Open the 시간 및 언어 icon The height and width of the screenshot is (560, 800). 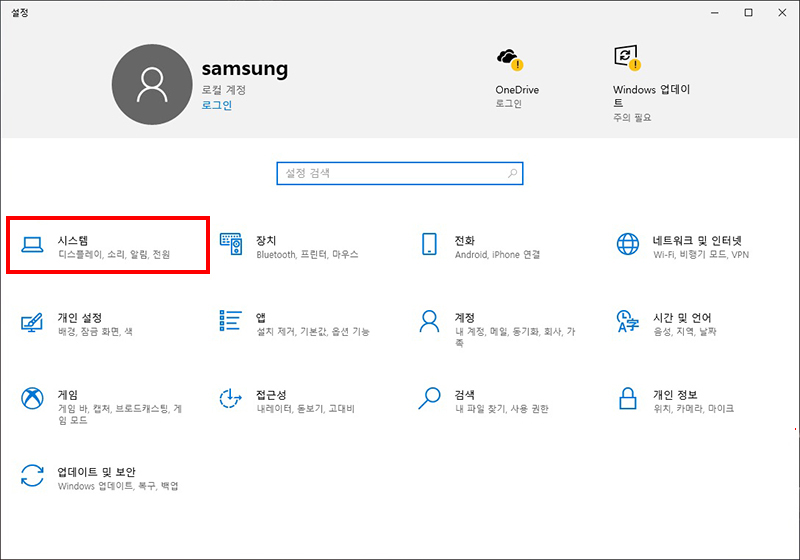628,321
